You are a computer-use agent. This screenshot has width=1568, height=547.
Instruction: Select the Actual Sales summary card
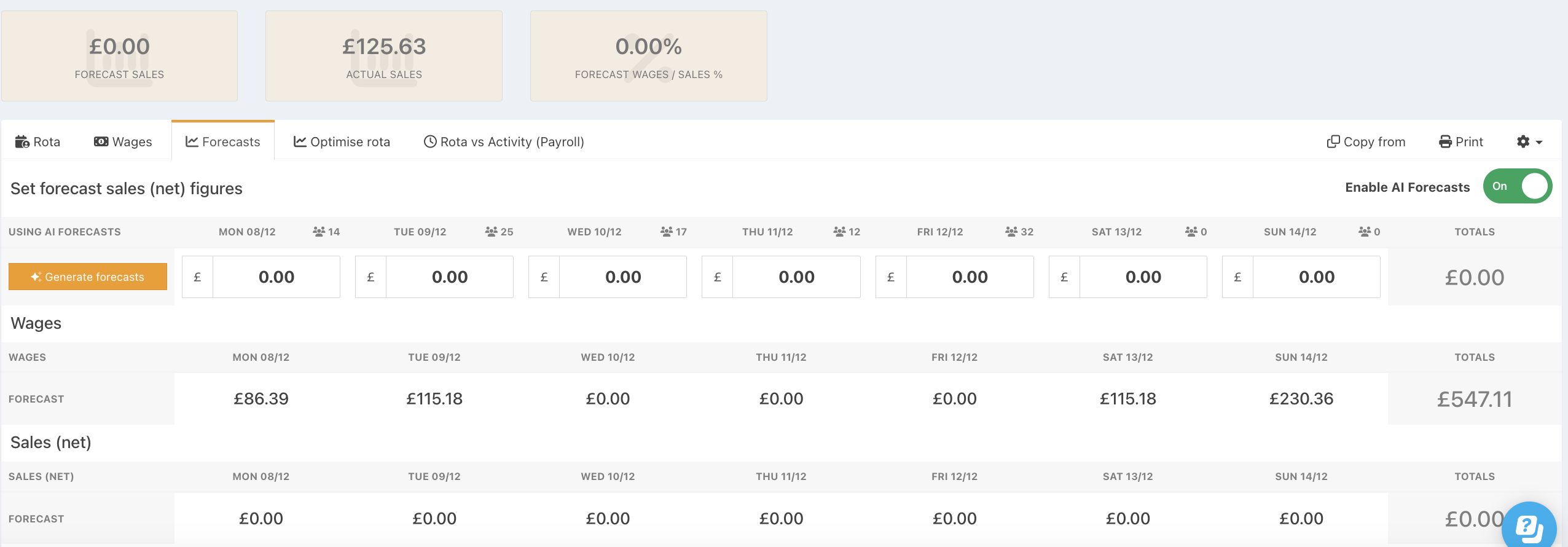pos(384,56)
